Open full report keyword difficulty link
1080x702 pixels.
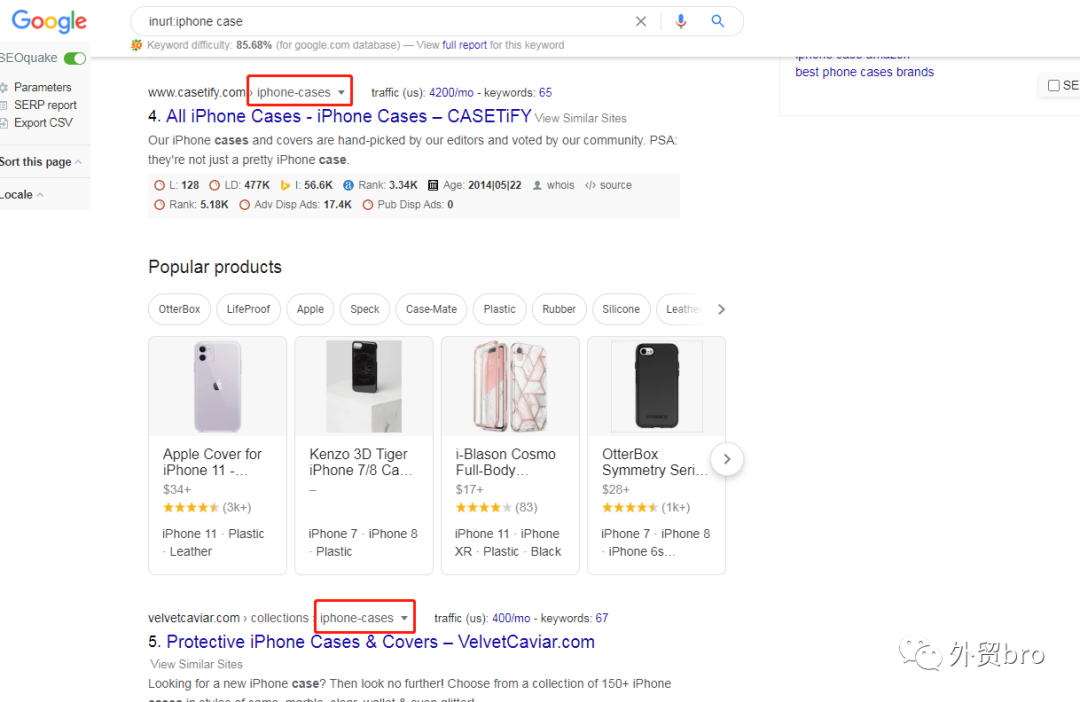[x=465, y=45]
